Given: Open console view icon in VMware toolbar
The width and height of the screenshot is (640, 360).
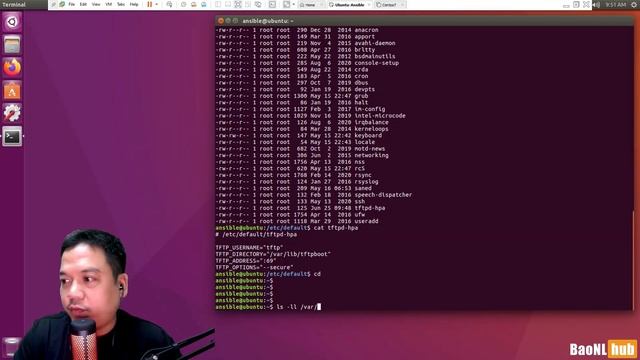Looking at the screenshot, I should coord(272,4).
